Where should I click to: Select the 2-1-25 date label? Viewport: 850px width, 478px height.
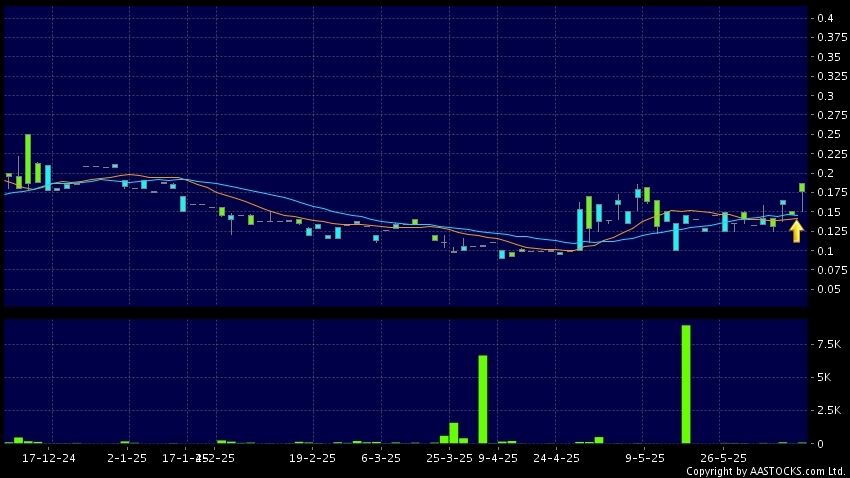tap(127, 458)
